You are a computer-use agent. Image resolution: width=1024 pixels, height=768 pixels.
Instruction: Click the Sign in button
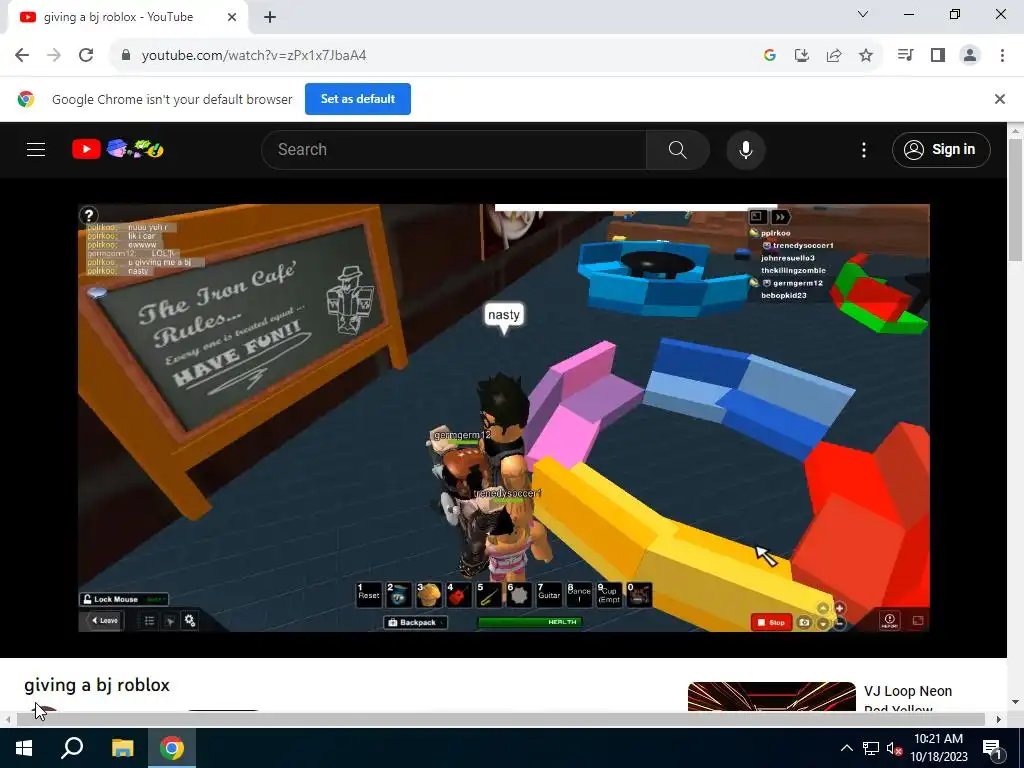941,150
